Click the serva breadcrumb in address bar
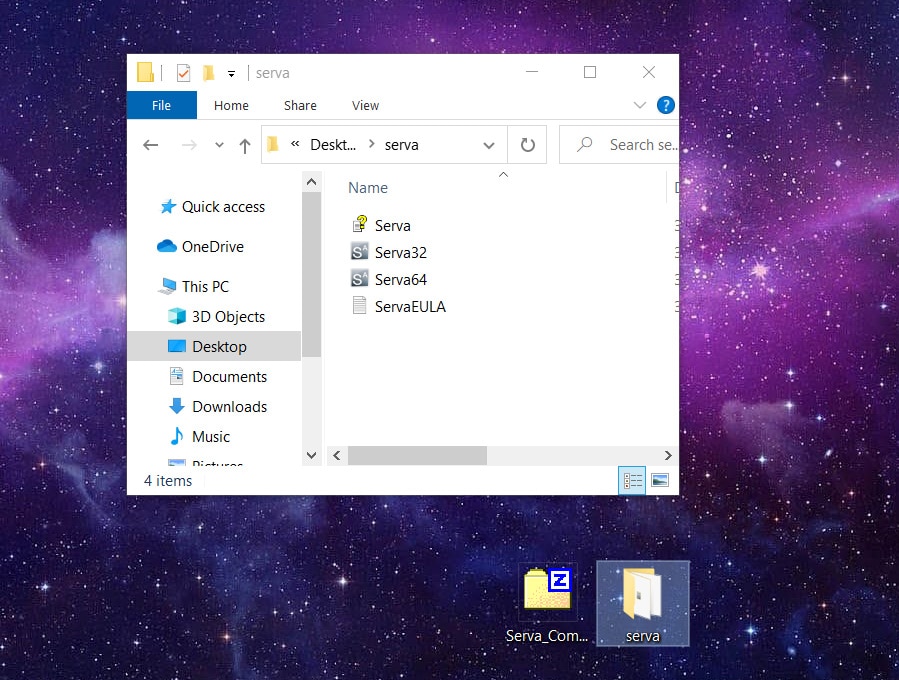899x680 pixels. (x=401, y=145)
